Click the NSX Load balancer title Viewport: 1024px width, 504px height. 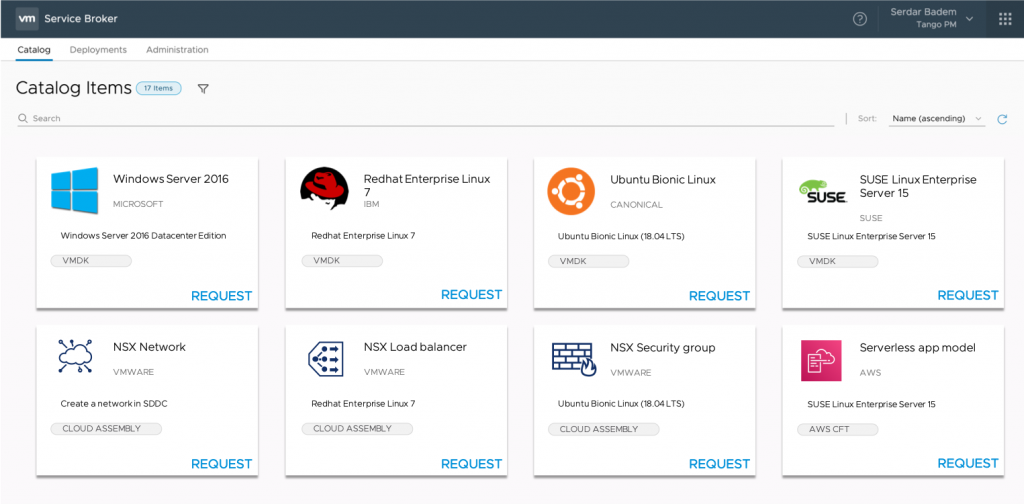pos(415,347)
